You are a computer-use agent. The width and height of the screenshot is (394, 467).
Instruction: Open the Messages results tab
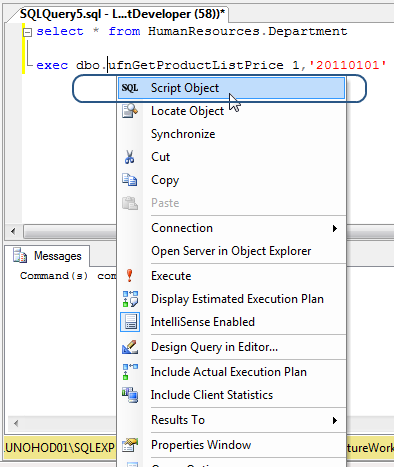pyautogui.click(x=47, y=256)
